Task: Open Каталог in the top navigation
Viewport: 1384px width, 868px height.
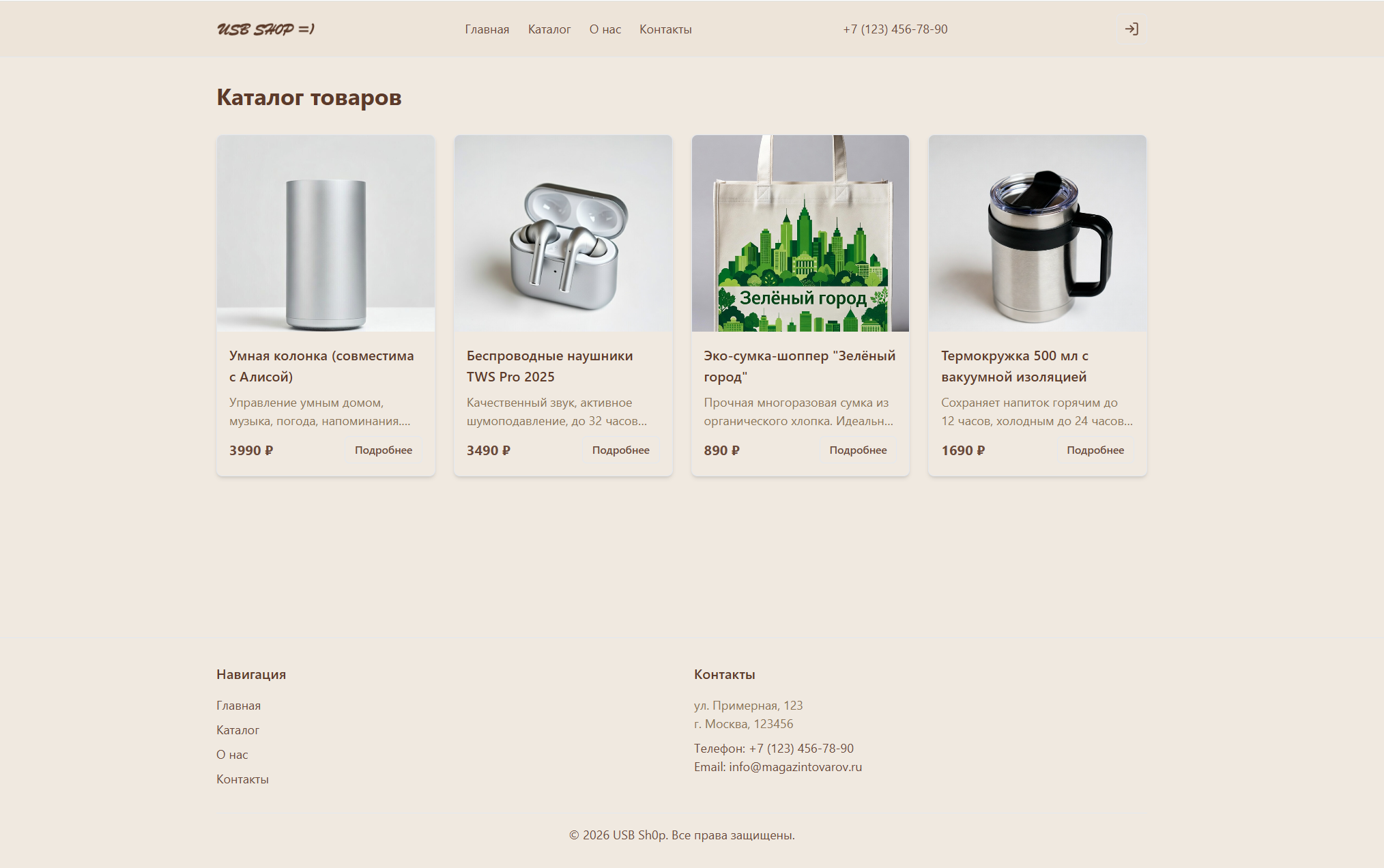Action: 549,29
